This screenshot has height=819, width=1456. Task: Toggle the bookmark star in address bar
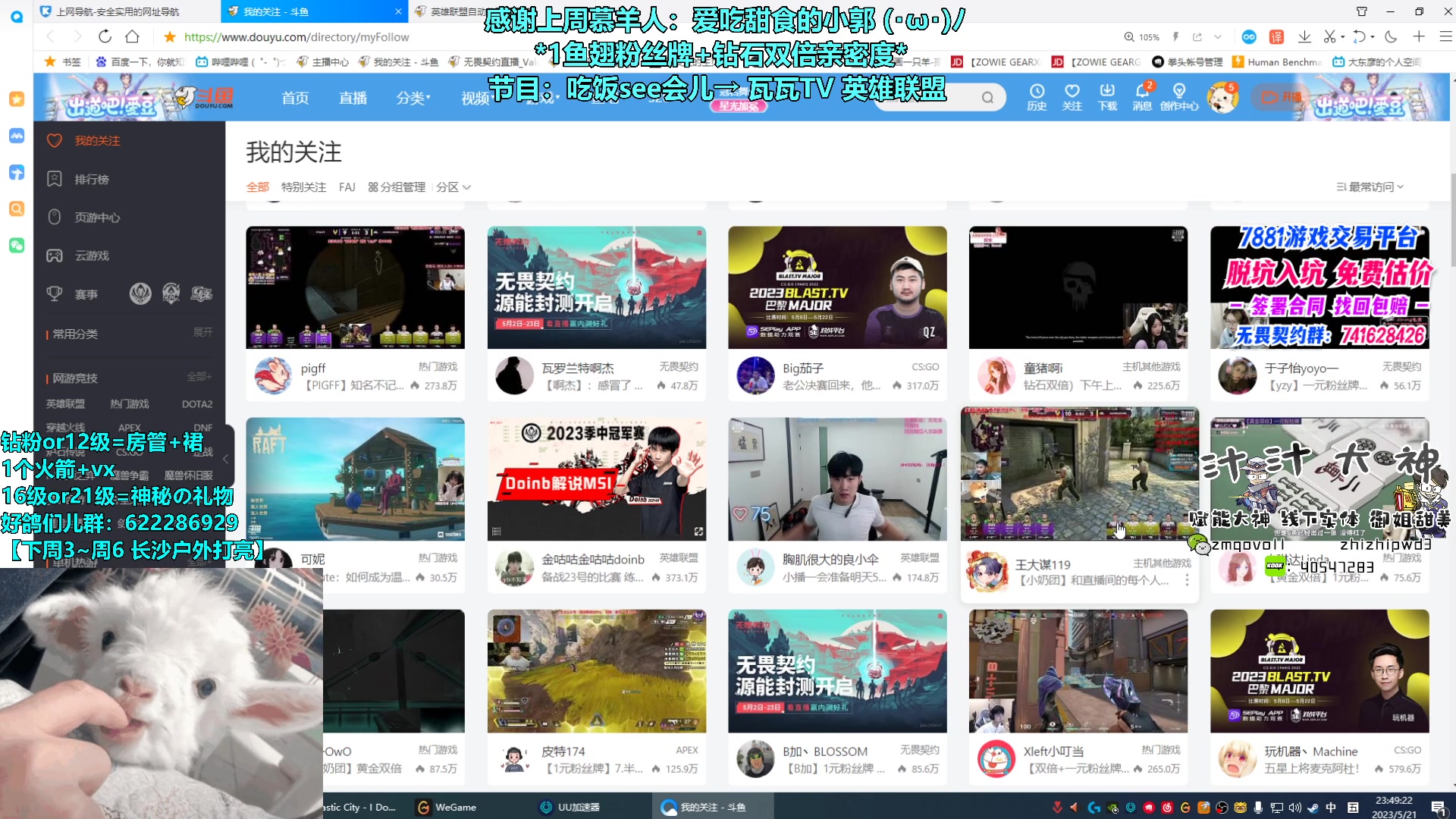[170, 36]
